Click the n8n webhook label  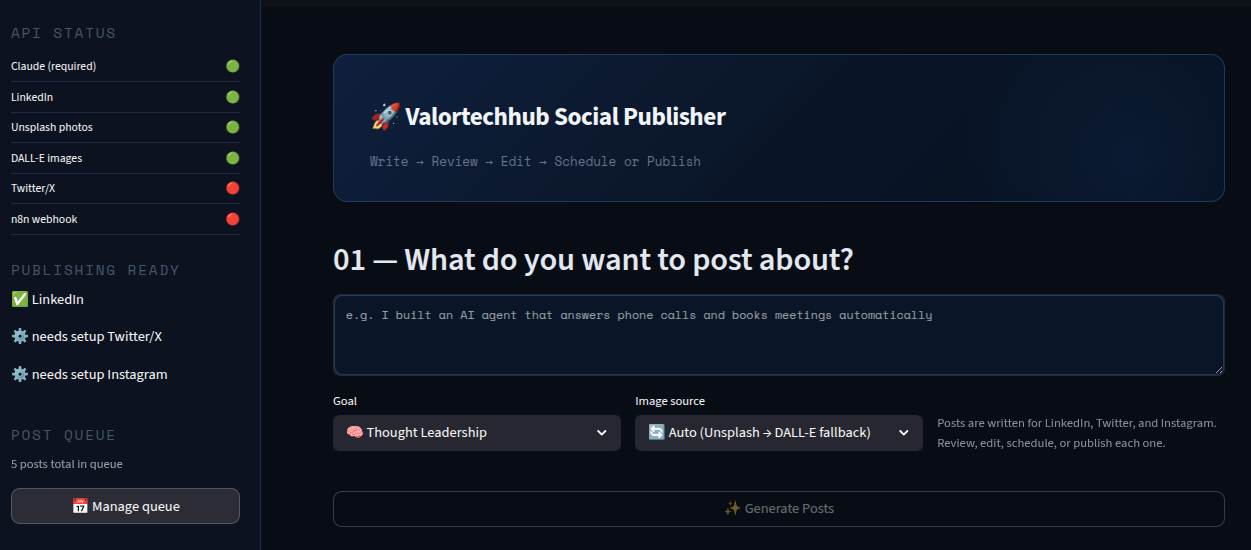[x=44, y=219]
